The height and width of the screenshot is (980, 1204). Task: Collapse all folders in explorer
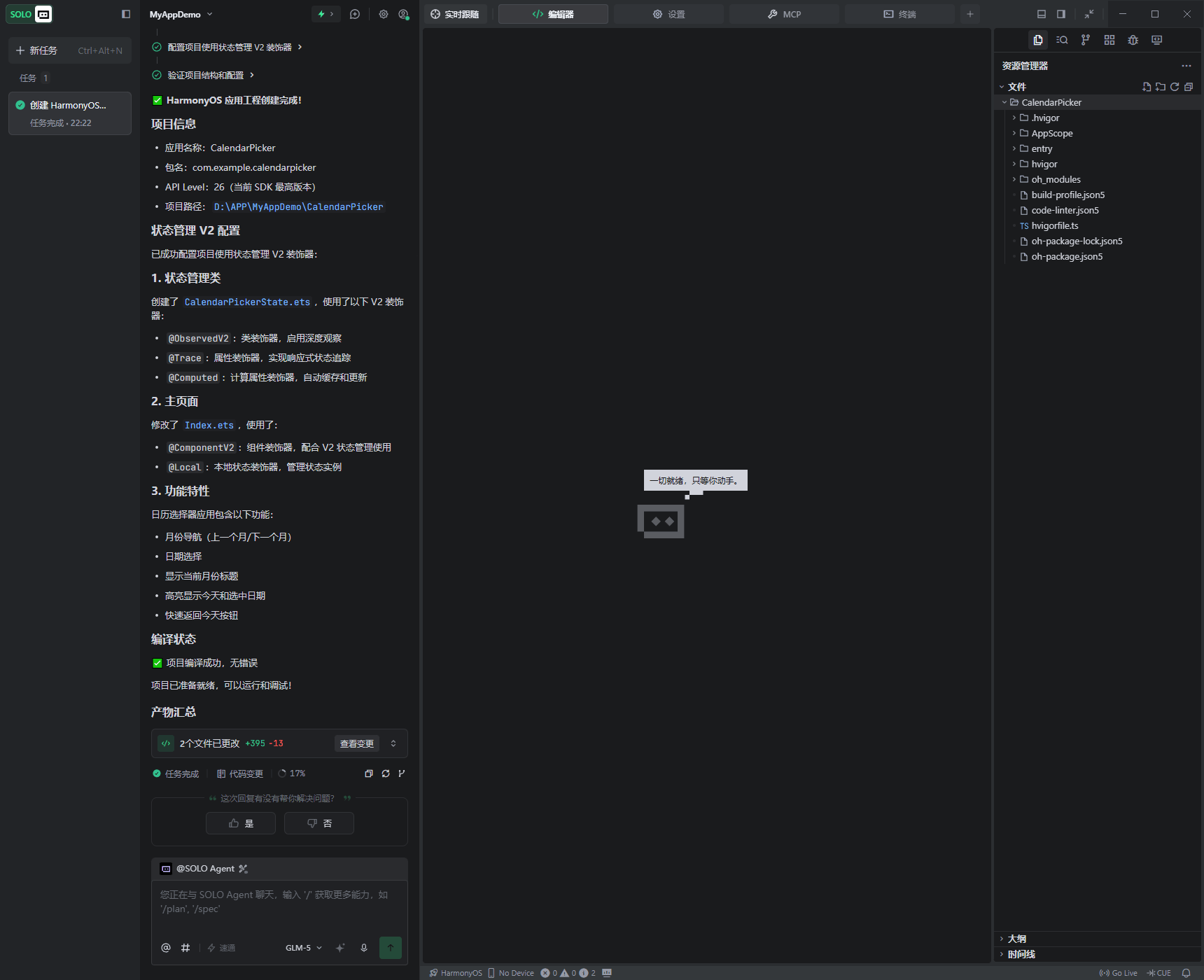click(1189, 87)
